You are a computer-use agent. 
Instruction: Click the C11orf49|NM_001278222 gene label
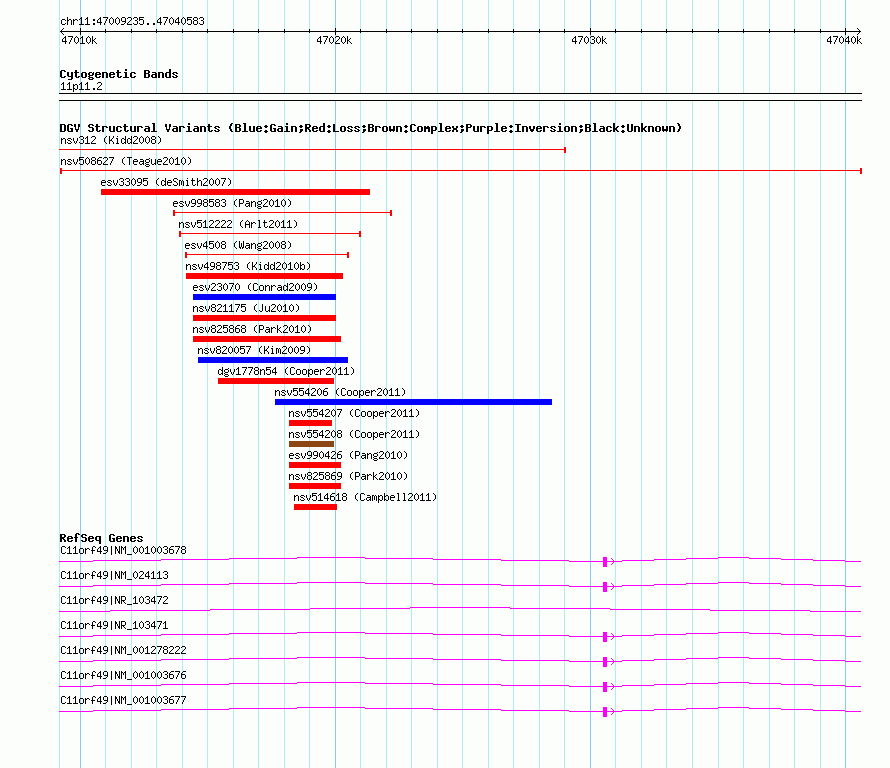point(123,651)
